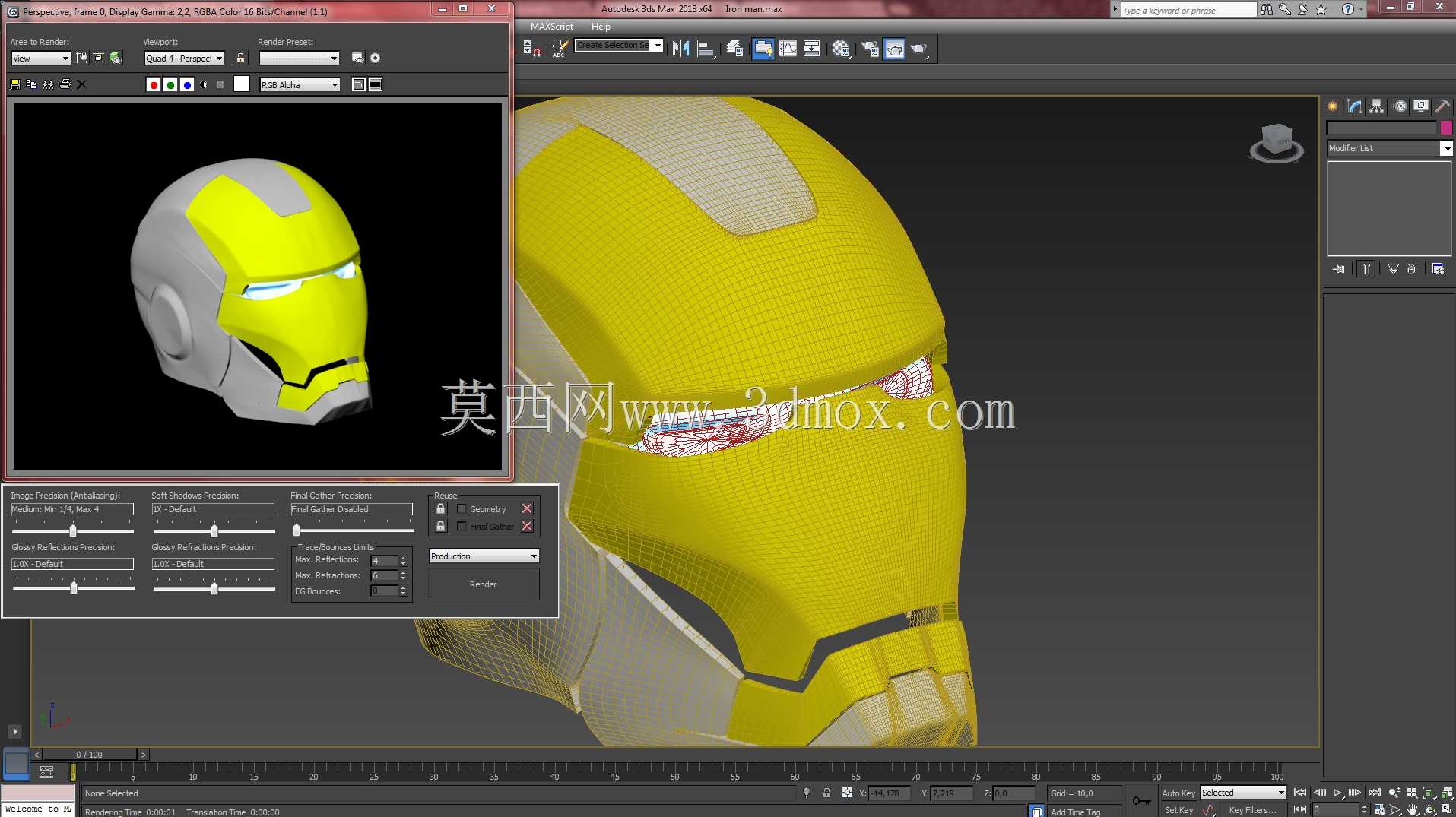Toggle the monochrome display button
The width and height of the screenshot is (1456, 817).
[220, 84]
